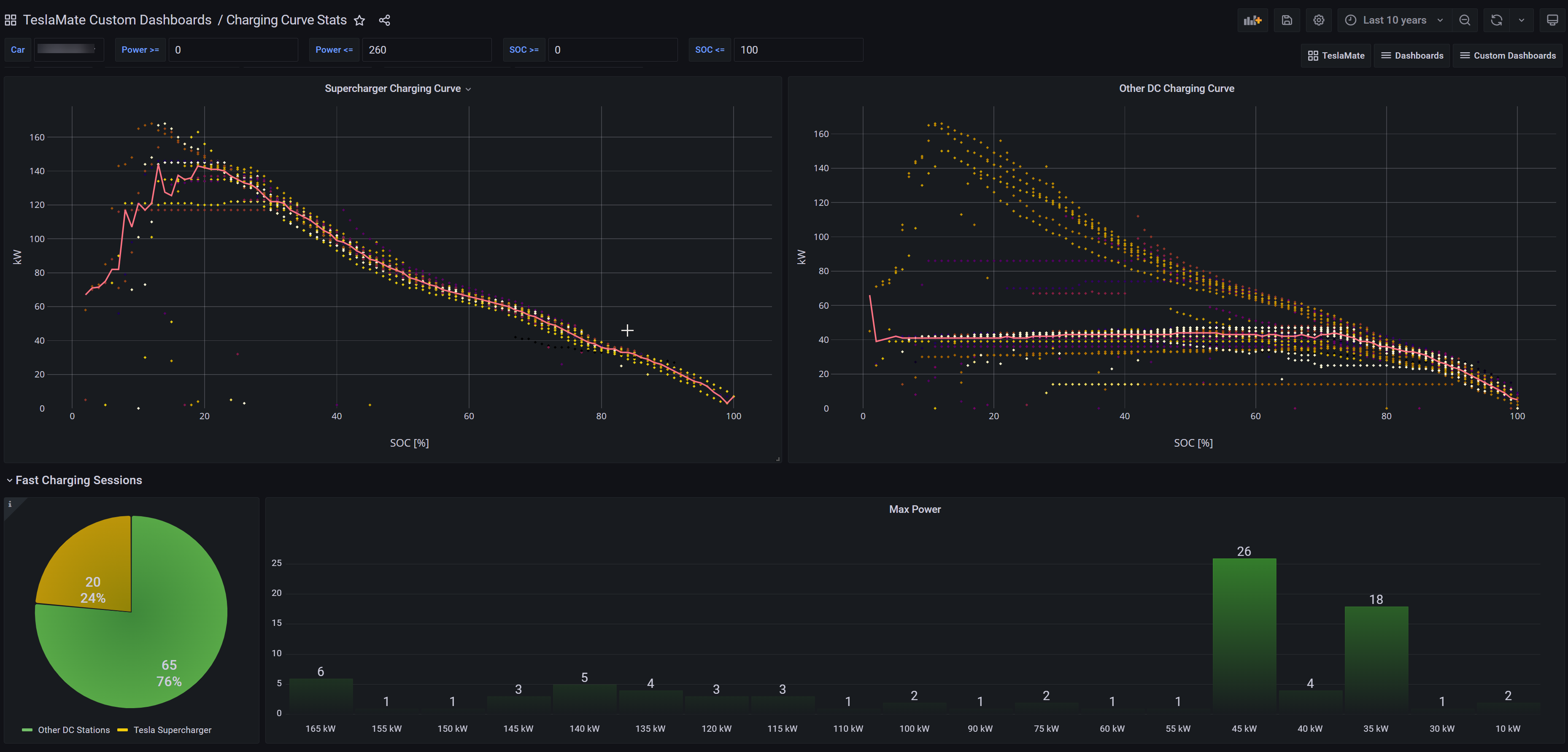Expand the refresh interval dropdown arrow
The image size is (1568, 752).
coord(1521,20)
